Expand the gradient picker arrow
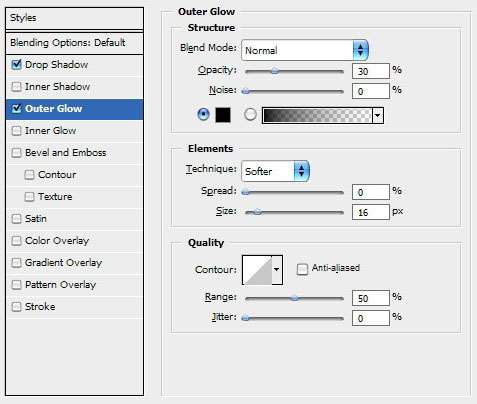This screenshot has height=404, width=477. pos(378,115)
